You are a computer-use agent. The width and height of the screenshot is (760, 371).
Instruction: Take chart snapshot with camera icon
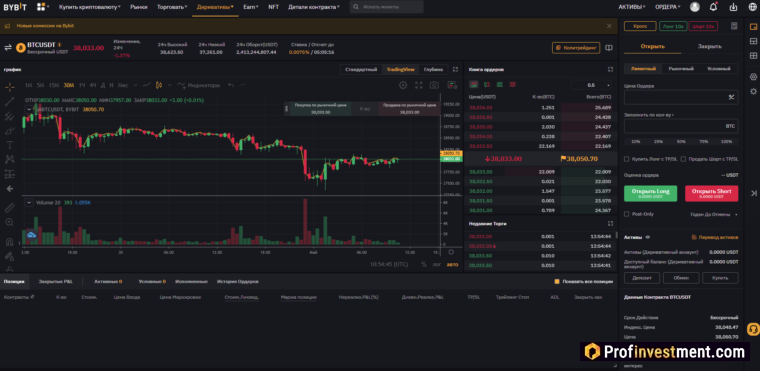[x=434, y=85]
